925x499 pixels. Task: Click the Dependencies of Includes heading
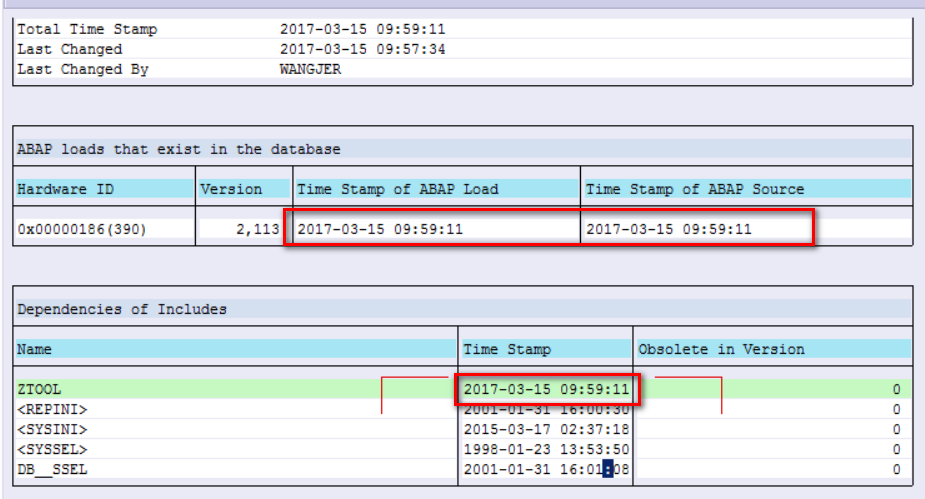122,309
